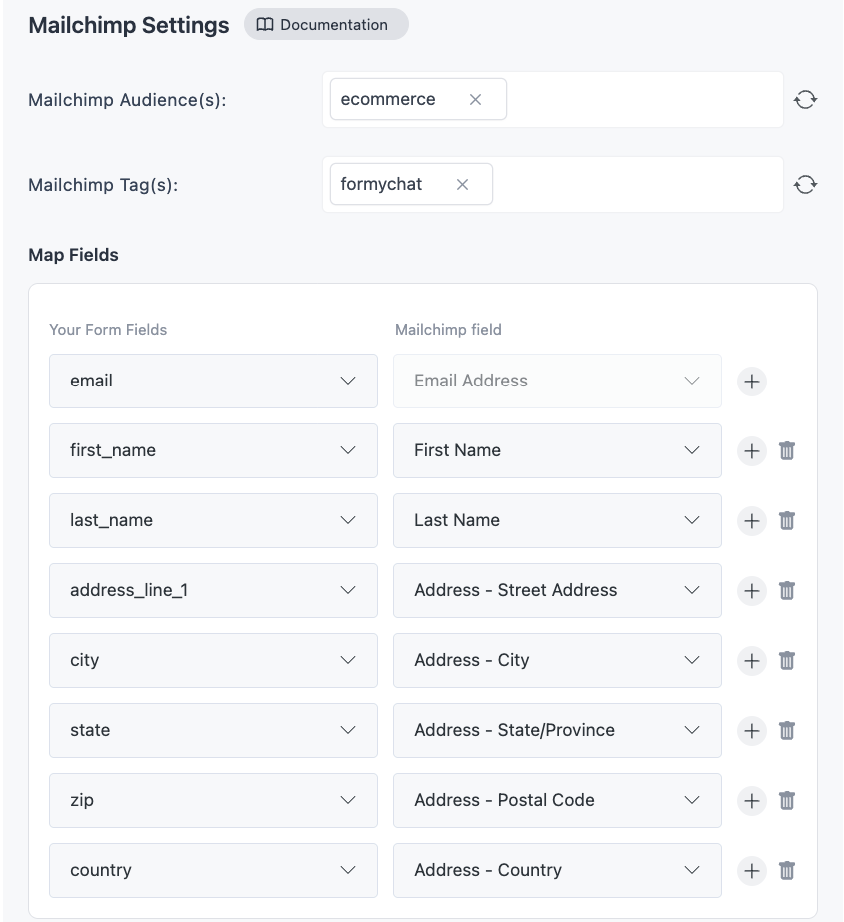Image resolution: width=844 pixels, height=922 pixels.
Task: Open the zip form field dropdown
Action: point(213,800)
